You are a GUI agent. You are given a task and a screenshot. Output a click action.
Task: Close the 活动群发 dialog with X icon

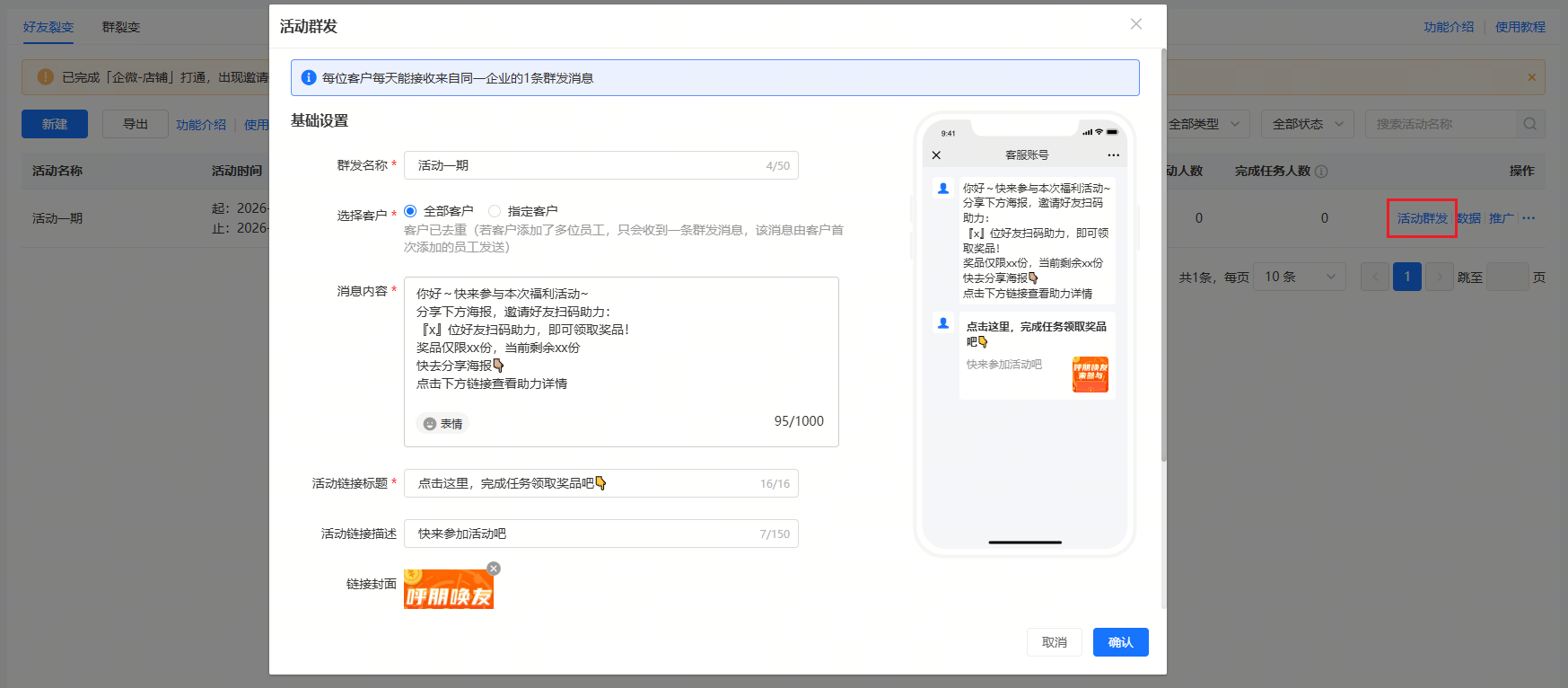coord(1136,24)
